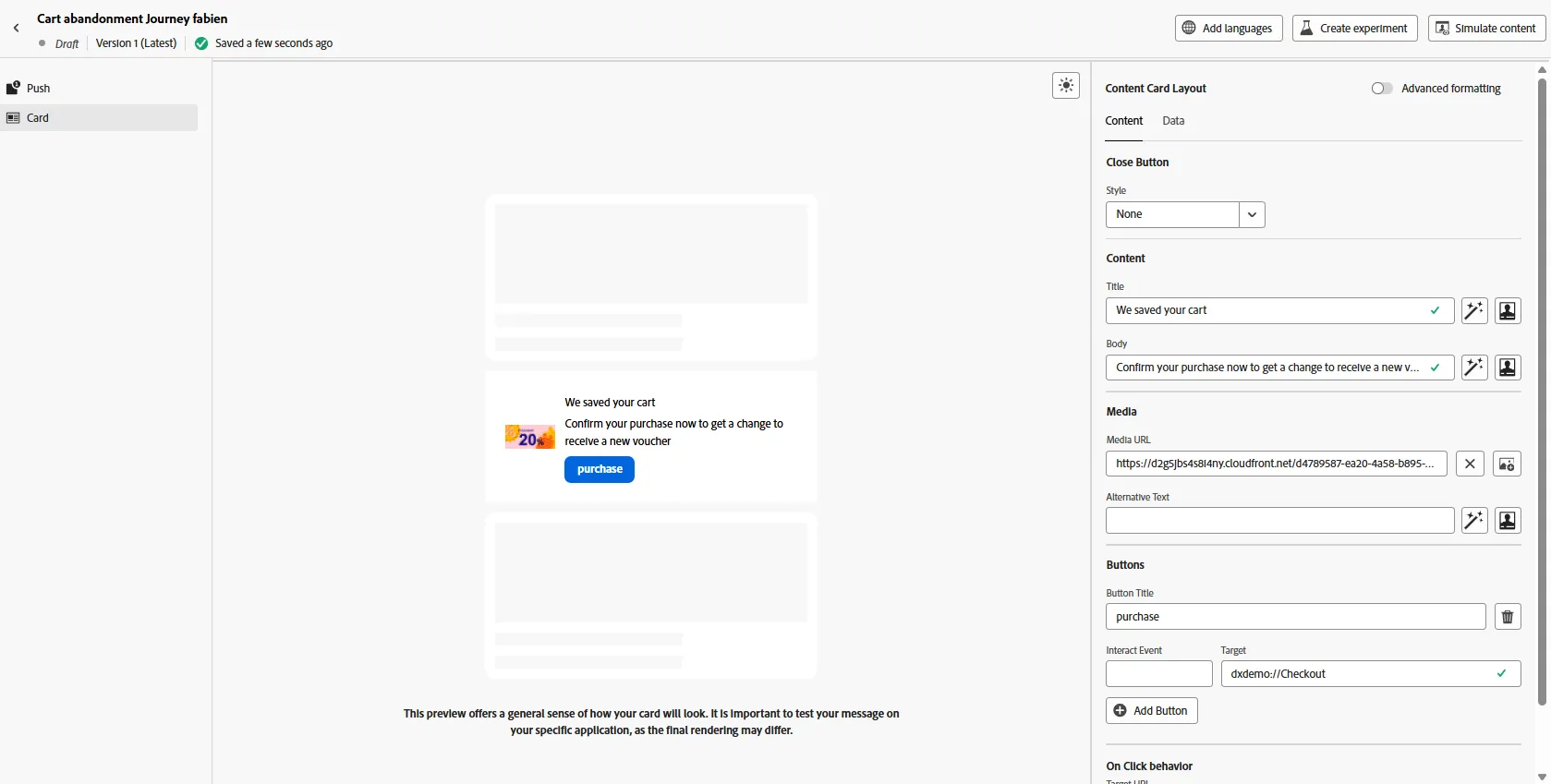Screen dimensions: 1551x784
Task: Open the personalization icon for the Body field
Action: 1508,368
